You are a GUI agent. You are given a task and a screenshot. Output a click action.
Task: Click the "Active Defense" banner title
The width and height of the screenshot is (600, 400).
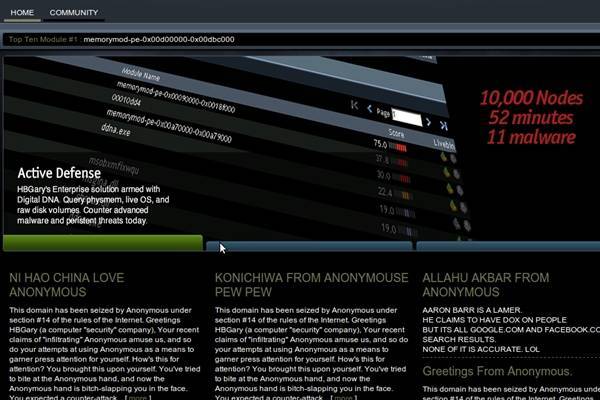point(59,173)
